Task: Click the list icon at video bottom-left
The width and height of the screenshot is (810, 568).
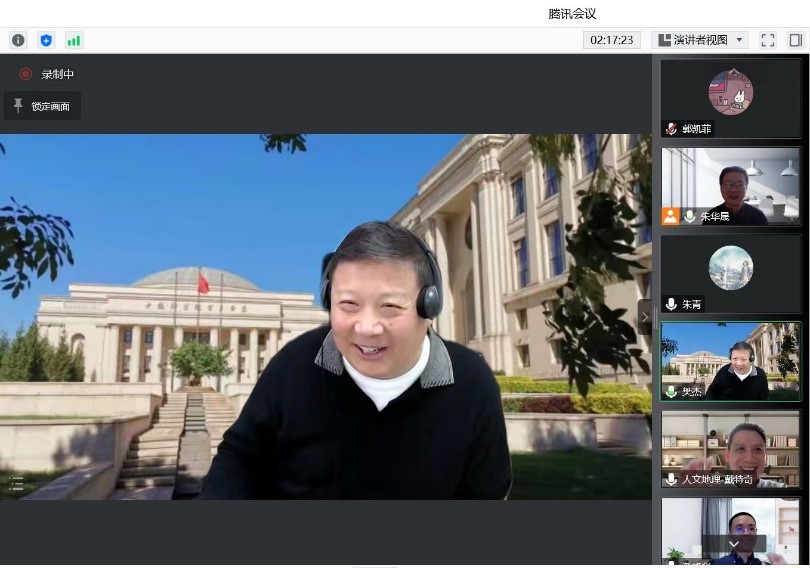Action: click(x=16, y=484)
